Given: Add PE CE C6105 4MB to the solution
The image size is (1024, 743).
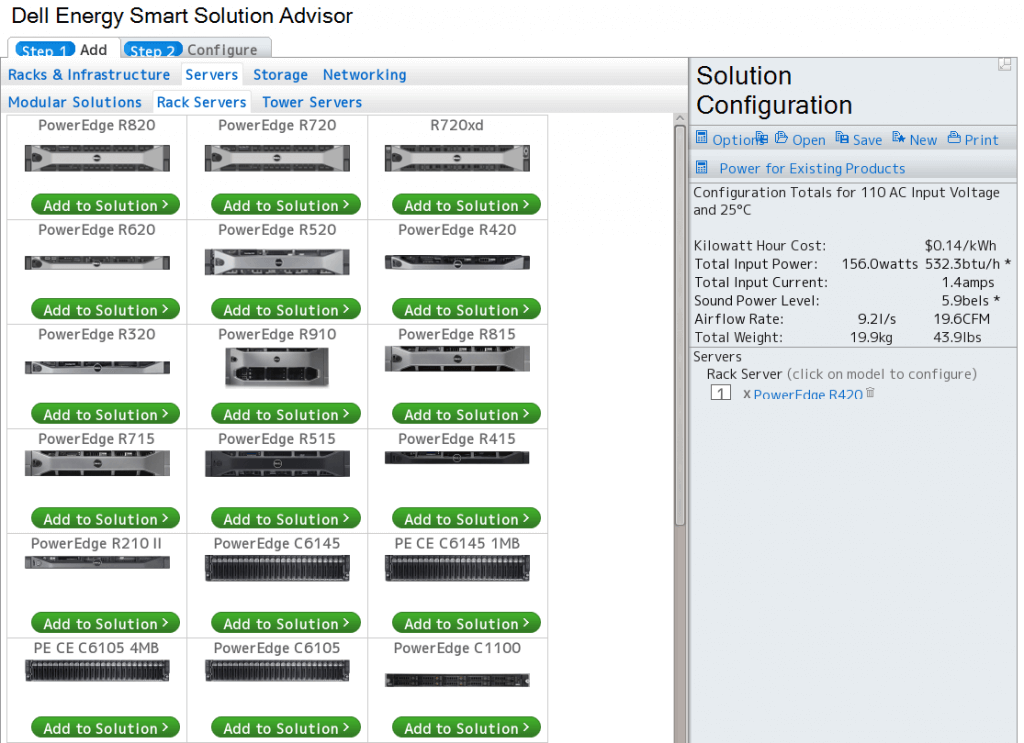Looking at the screenshot, I should [x=106, y=727].
